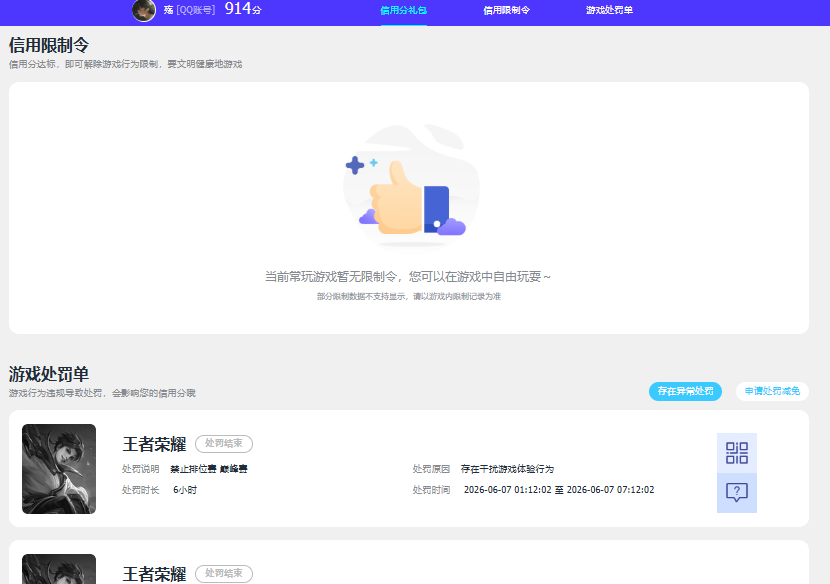
Task: Click the 处罚结束 badge on second 王者荣耀 card
Action: tap(224, 573)
